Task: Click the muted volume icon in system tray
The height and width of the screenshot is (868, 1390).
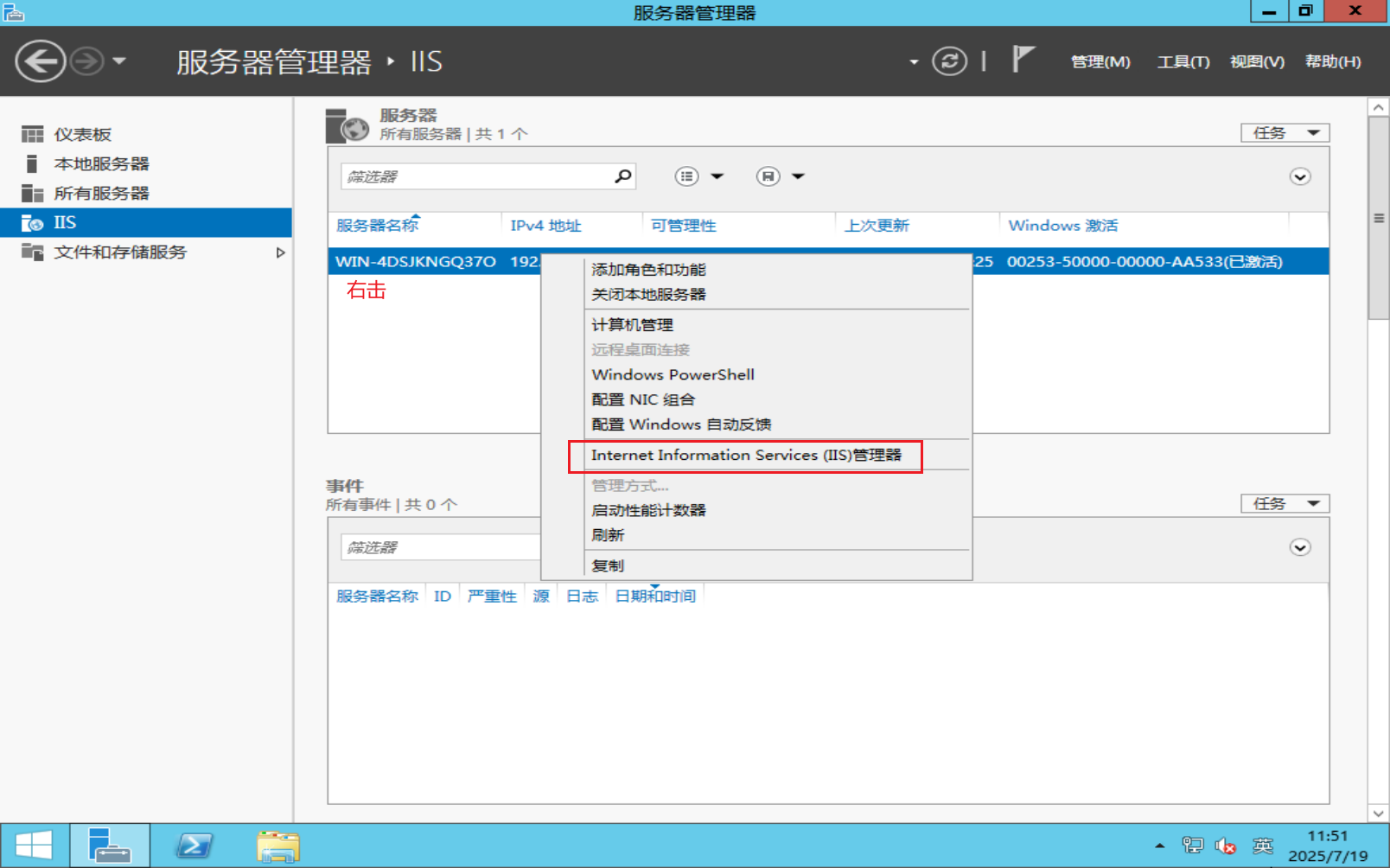Action: 1226,846
